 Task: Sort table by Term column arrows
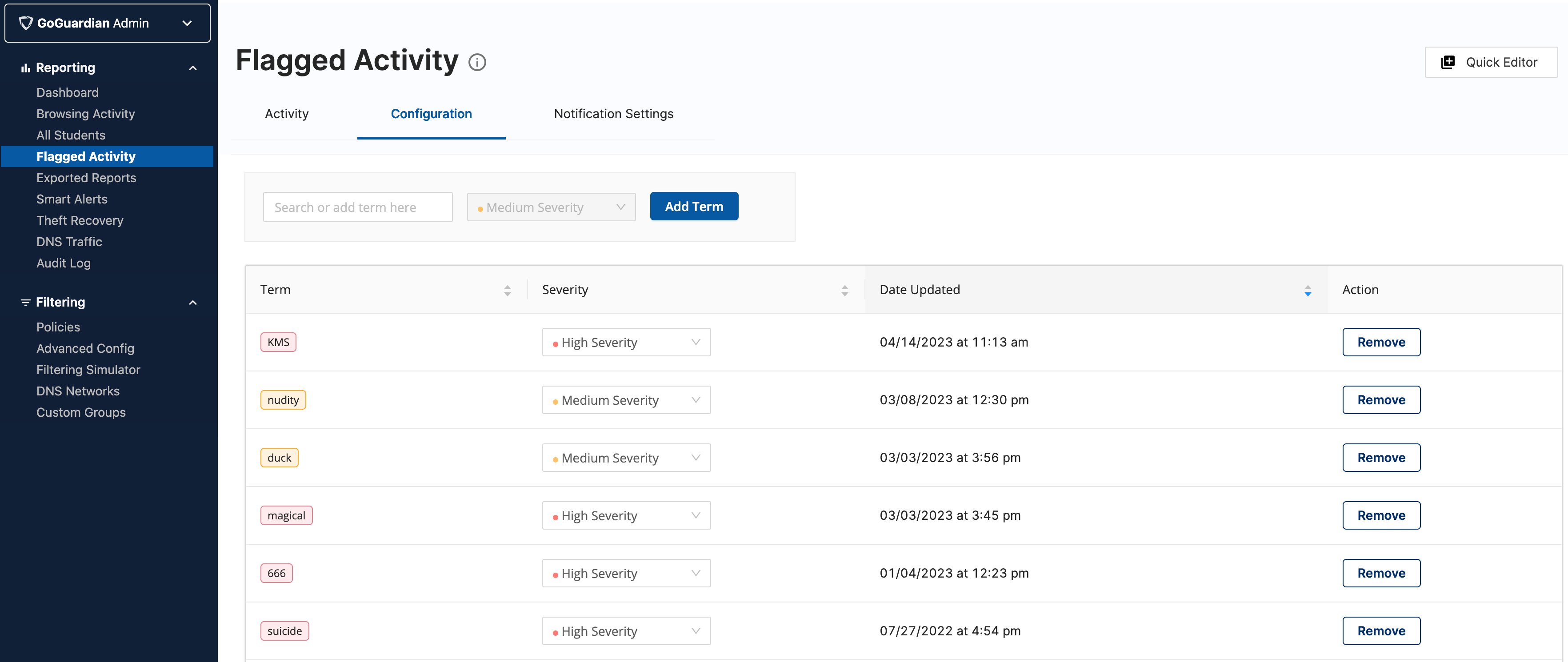click(507, 290)
